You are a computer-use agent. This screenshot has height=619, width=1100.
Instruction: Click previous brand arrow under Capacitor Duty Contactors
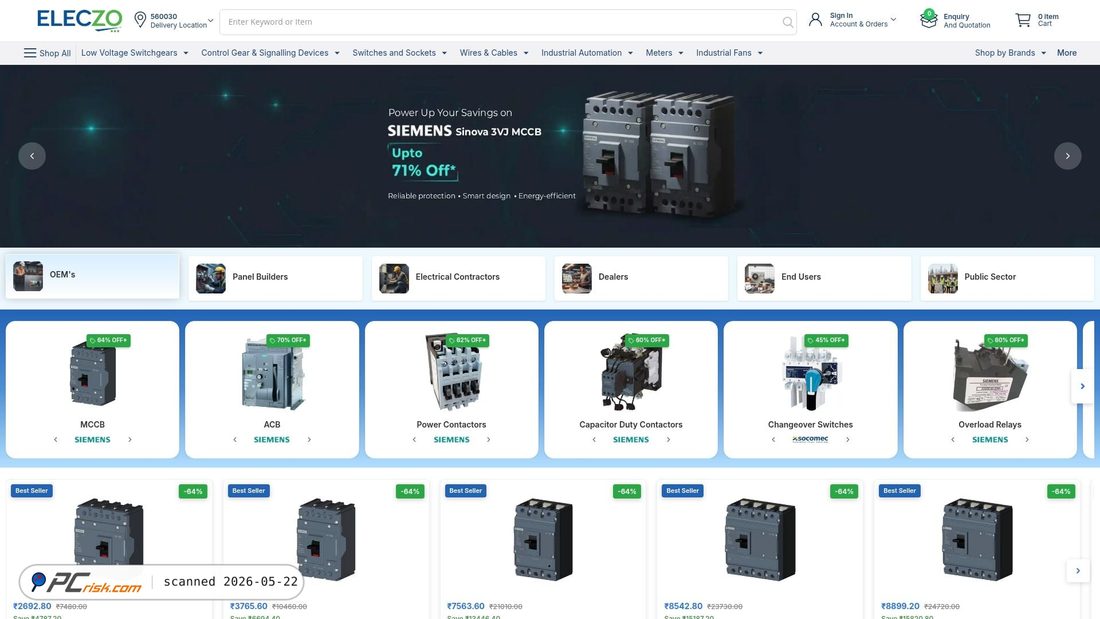(x=594, y=439)
